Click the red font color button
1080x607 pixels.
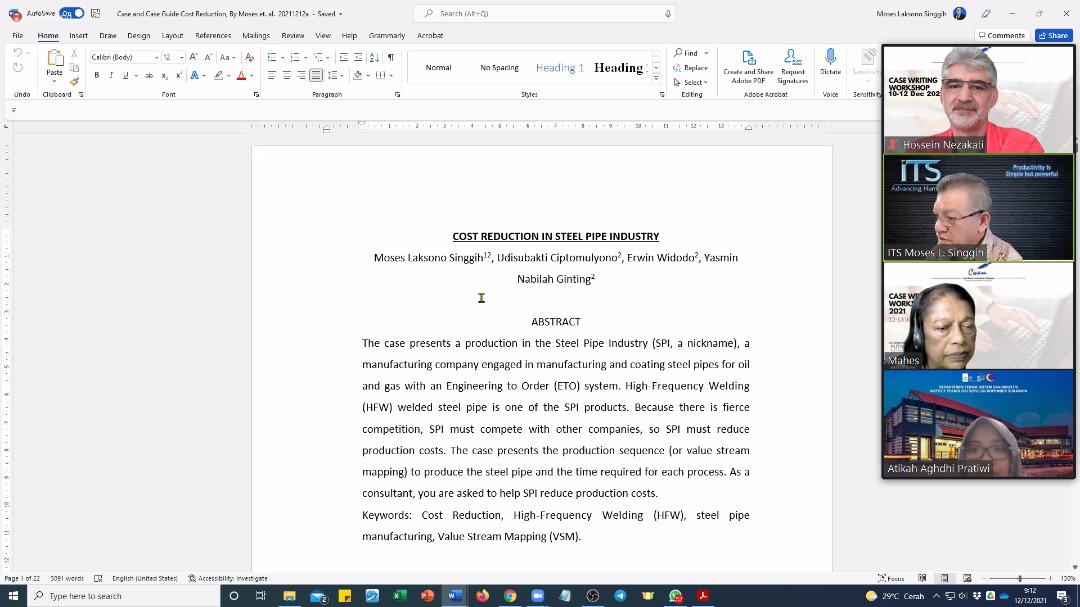click(241, 76)
